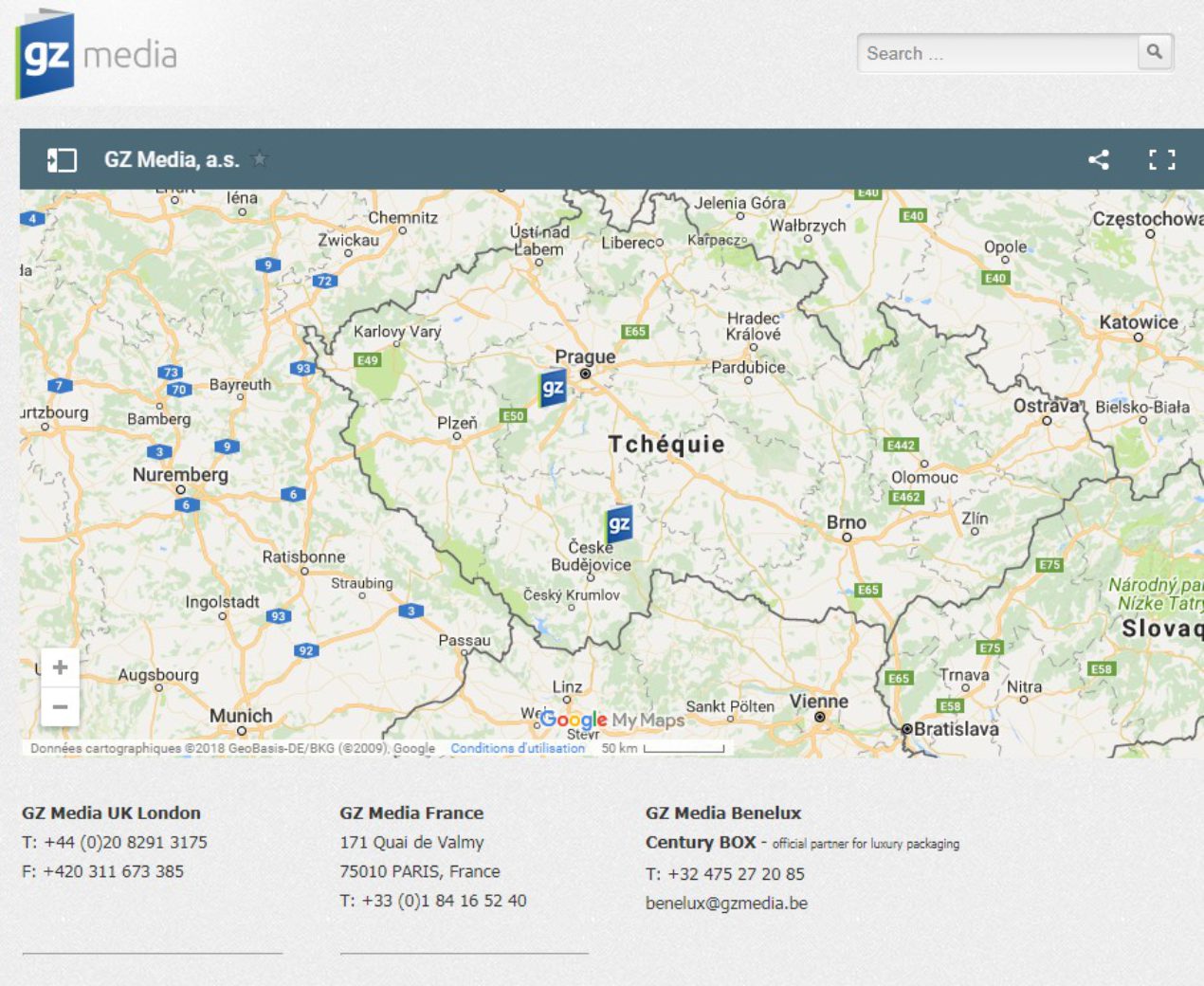This screenshot has height=986, width=1204.
Task: Click the Bielsko-Biała label
Action: tap(1142, 407)
